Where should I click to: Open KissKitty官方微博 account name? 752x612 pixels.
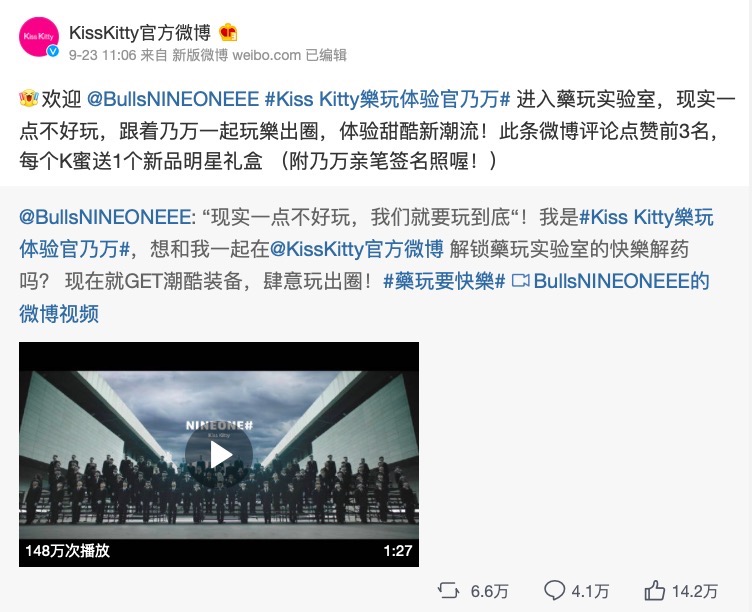140,33
